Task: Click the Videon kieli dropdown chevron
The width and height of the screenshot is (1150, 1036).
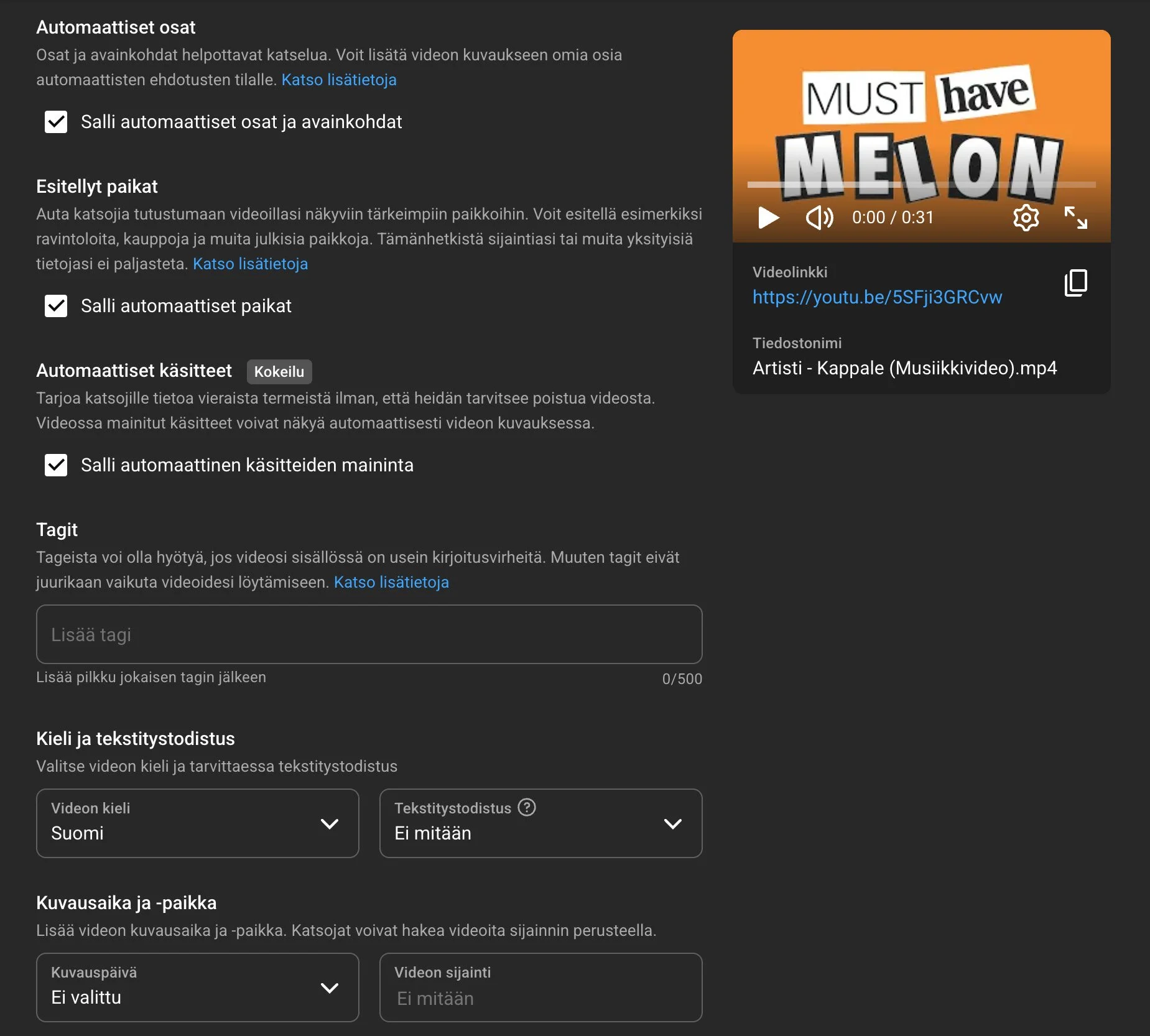Action: tap(329, 824)
